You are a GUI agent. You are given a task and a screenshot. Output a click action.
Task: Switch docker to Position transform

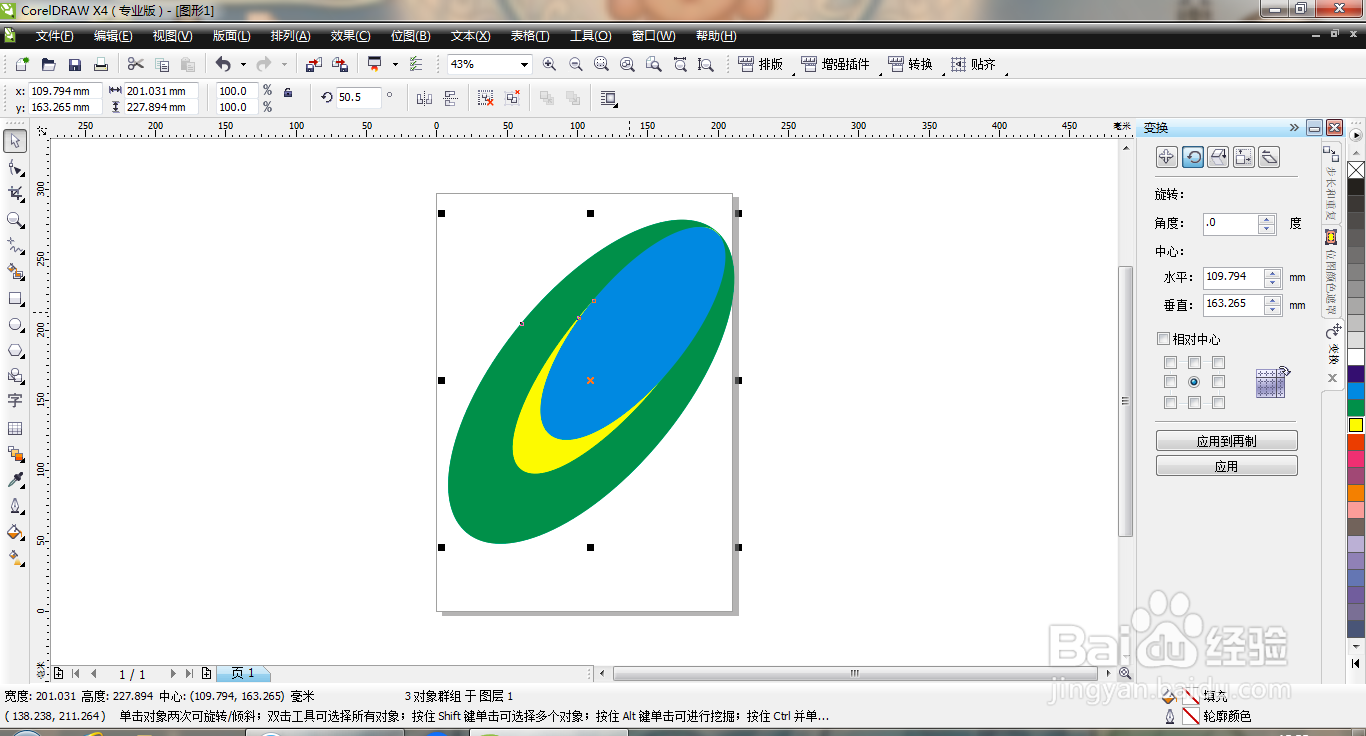[x=1166, y=157]
